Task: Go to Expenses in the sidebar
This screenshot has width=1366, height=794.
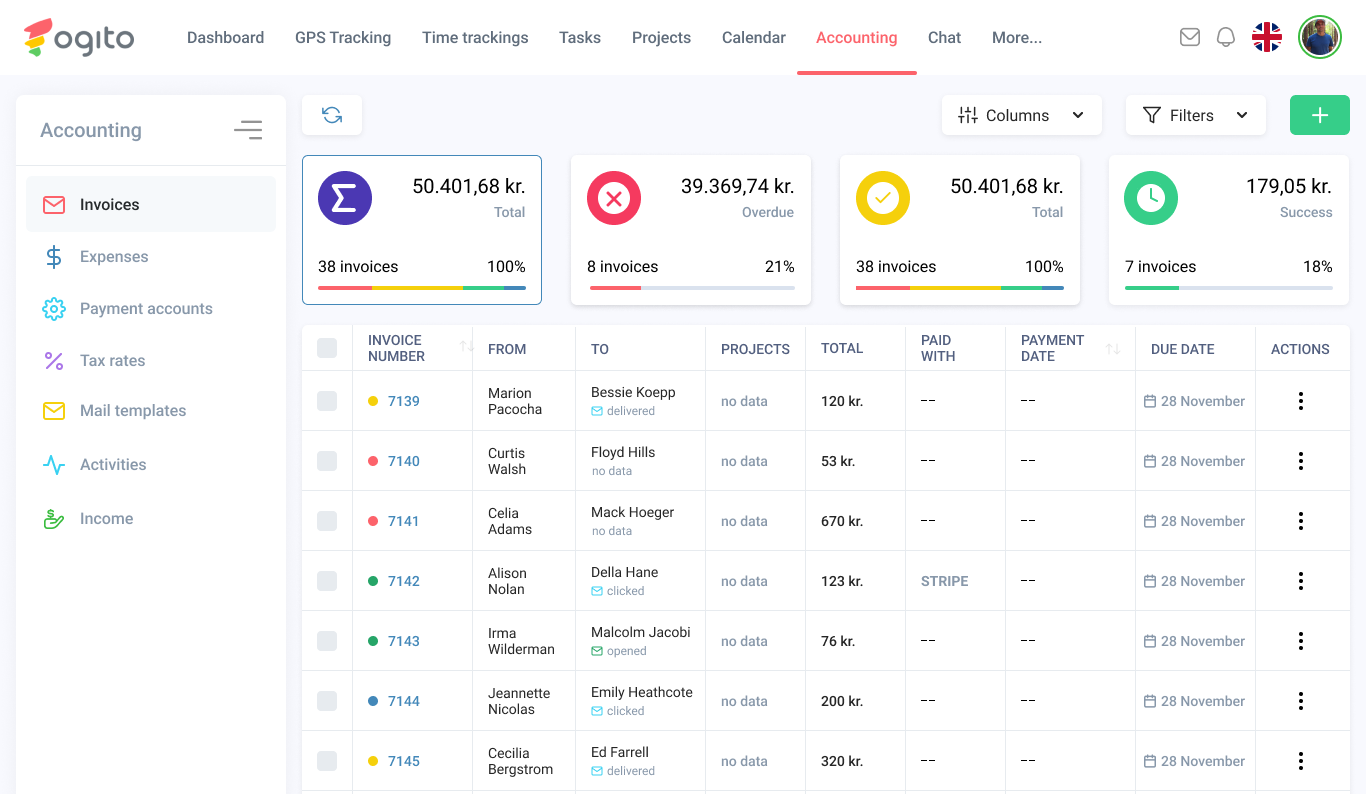Action: pyautogui.click(x=114, y=257)
